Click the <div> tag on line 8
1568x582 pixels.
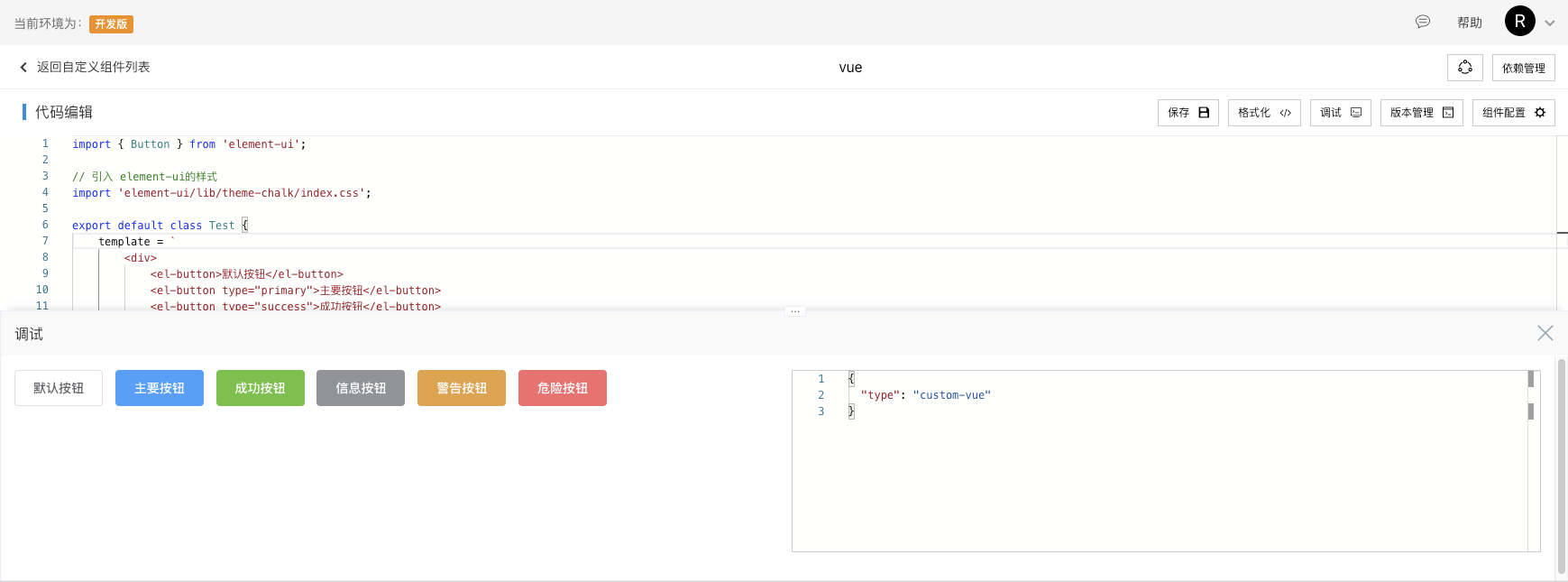141,258
